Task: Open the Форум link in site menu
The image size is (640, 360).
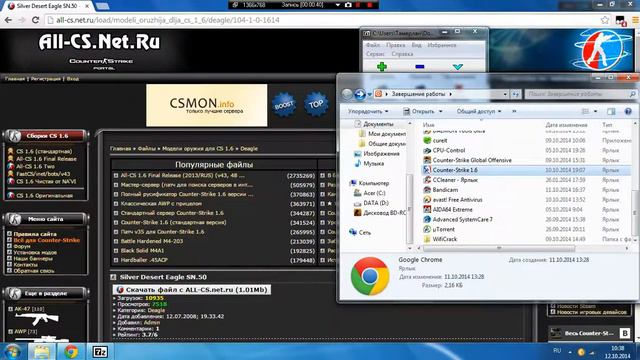Action: coord(22,246)
